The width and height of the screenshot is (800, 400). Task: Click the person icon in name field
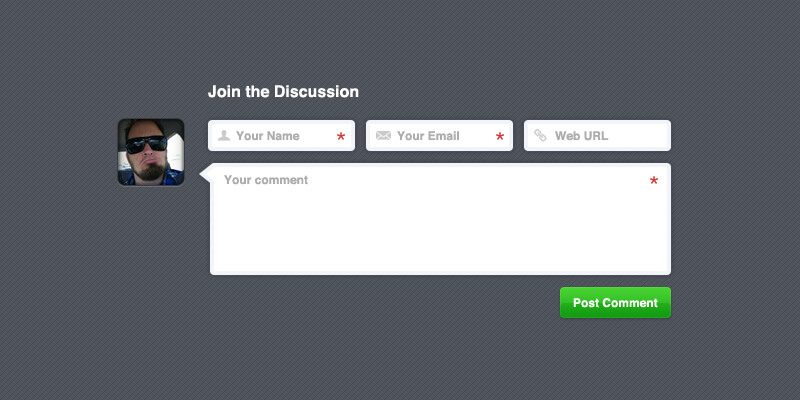[x=224, y=136]
